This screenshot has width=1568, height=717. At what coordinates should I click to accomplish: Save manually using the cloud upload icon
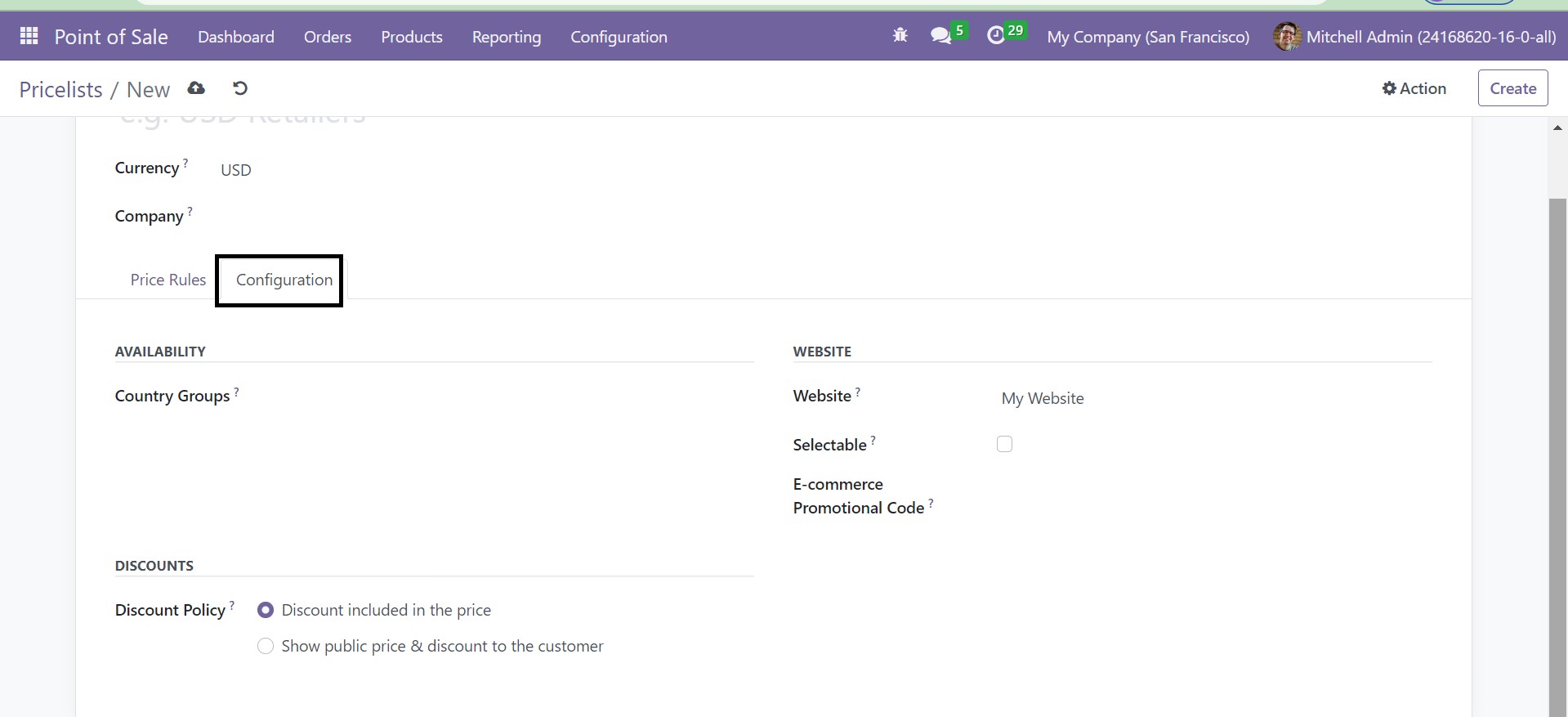click(196, 88)
